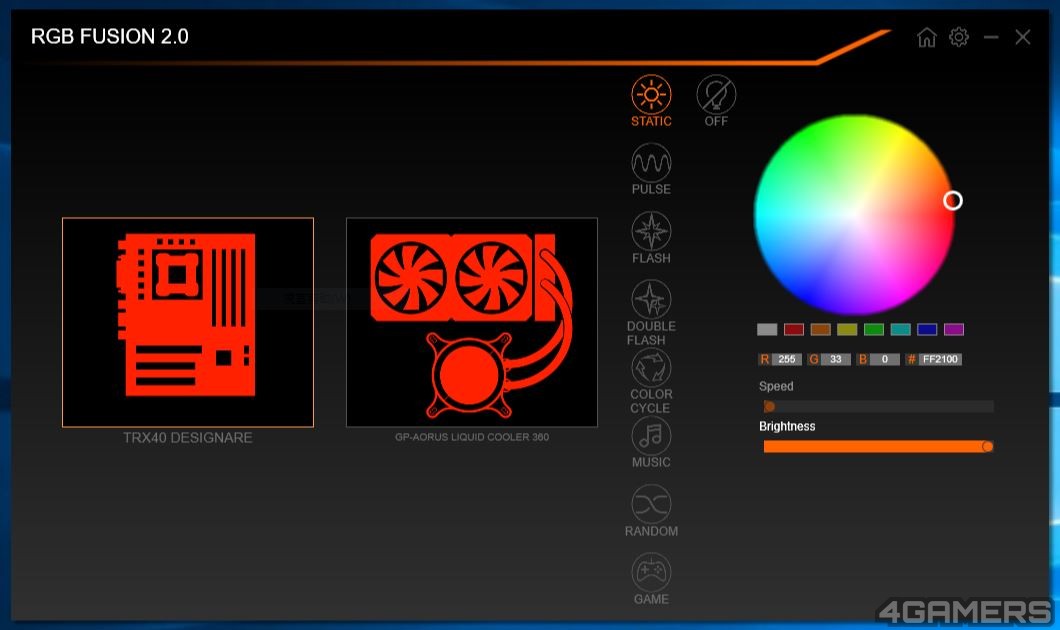This screenshot has height=630, width=1060.
Task: Pick the cyan color swatch
Action: [900, 329]
